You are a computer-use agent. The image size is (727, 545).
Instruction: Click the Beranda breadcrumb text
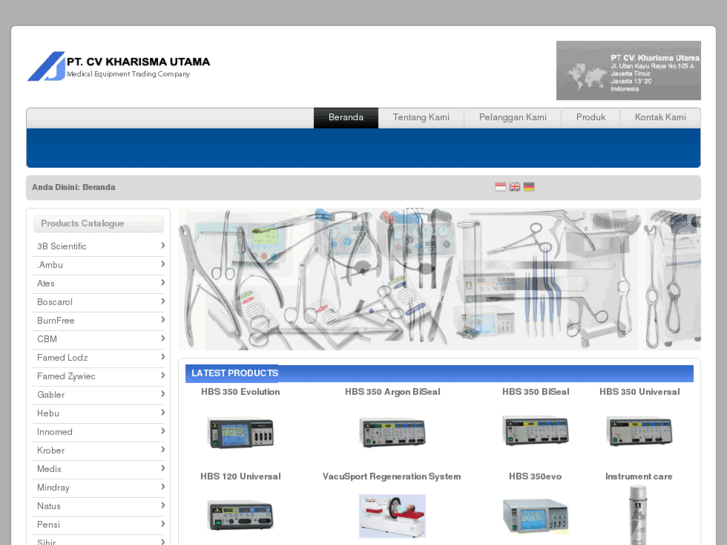point(99,187)
